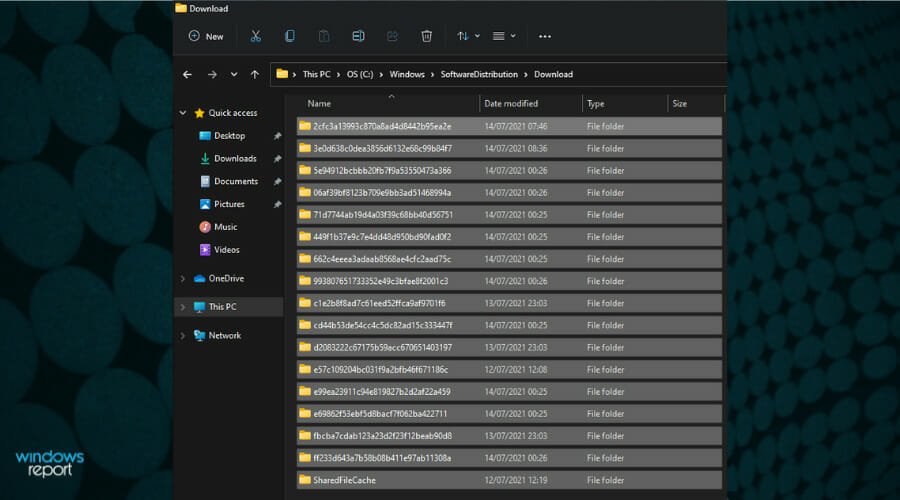The width and height of the screenshot is (900, 500).
Task: Select This PC in the sidebar
Action: (223, 307)
